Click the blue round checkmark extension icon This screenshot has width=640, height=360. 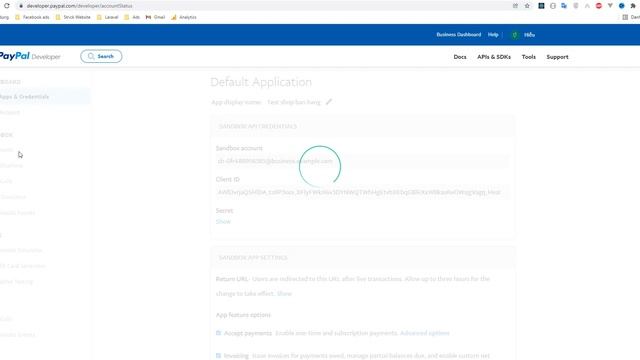pyautogui.click(x=622, y=6)
